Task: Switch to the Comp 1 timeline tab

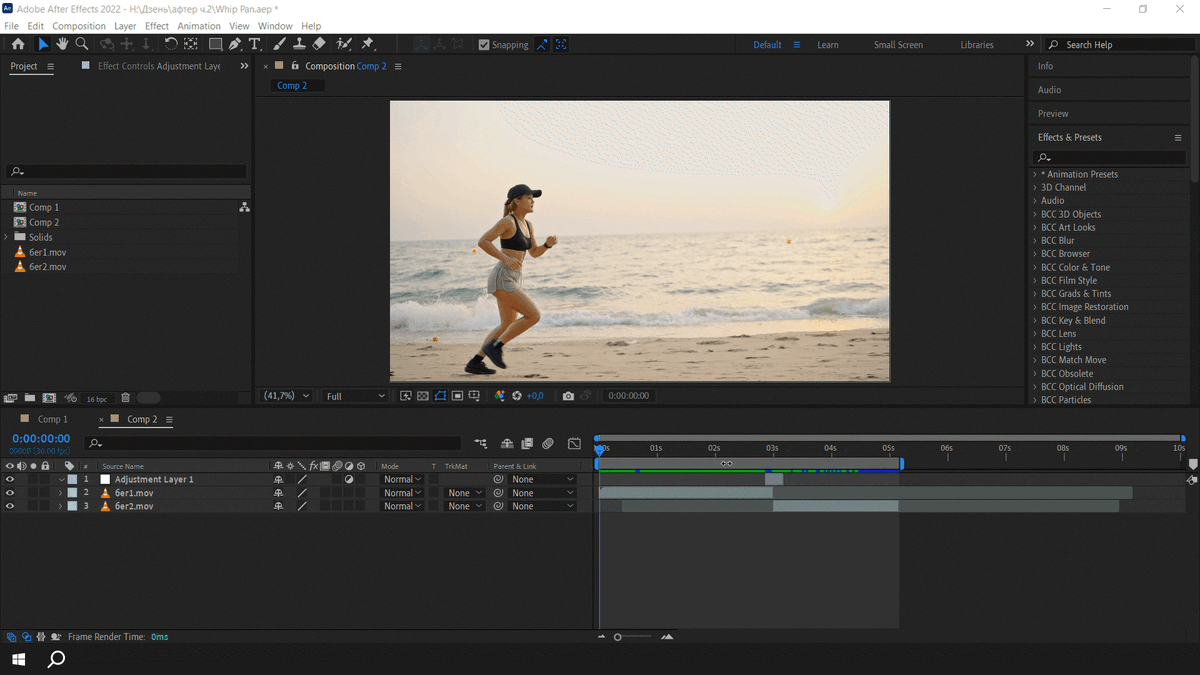Action: pos(52,420)
